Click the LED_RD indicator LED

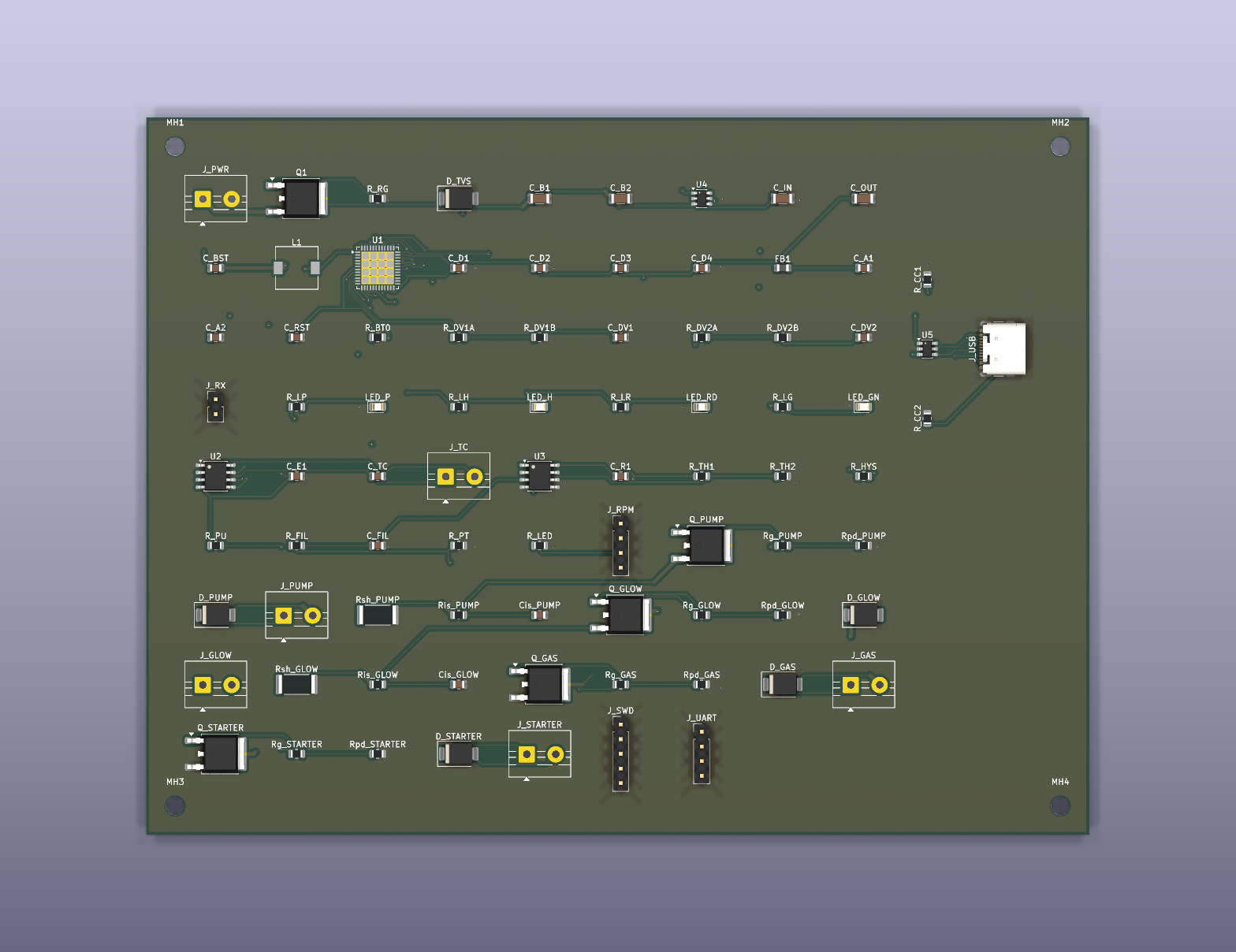701,407
